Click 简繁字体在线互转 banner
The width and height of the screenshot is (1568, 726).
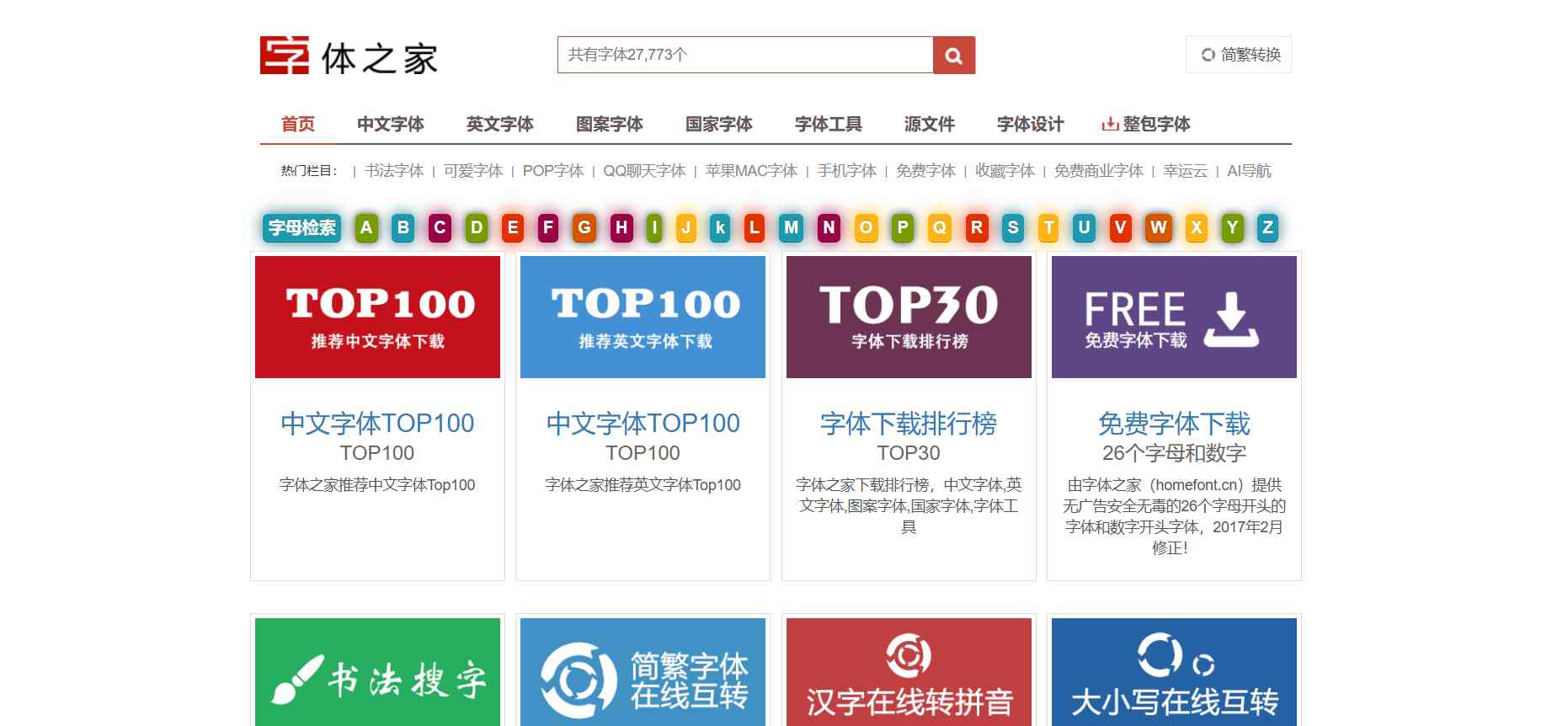(x=643, y=672)
